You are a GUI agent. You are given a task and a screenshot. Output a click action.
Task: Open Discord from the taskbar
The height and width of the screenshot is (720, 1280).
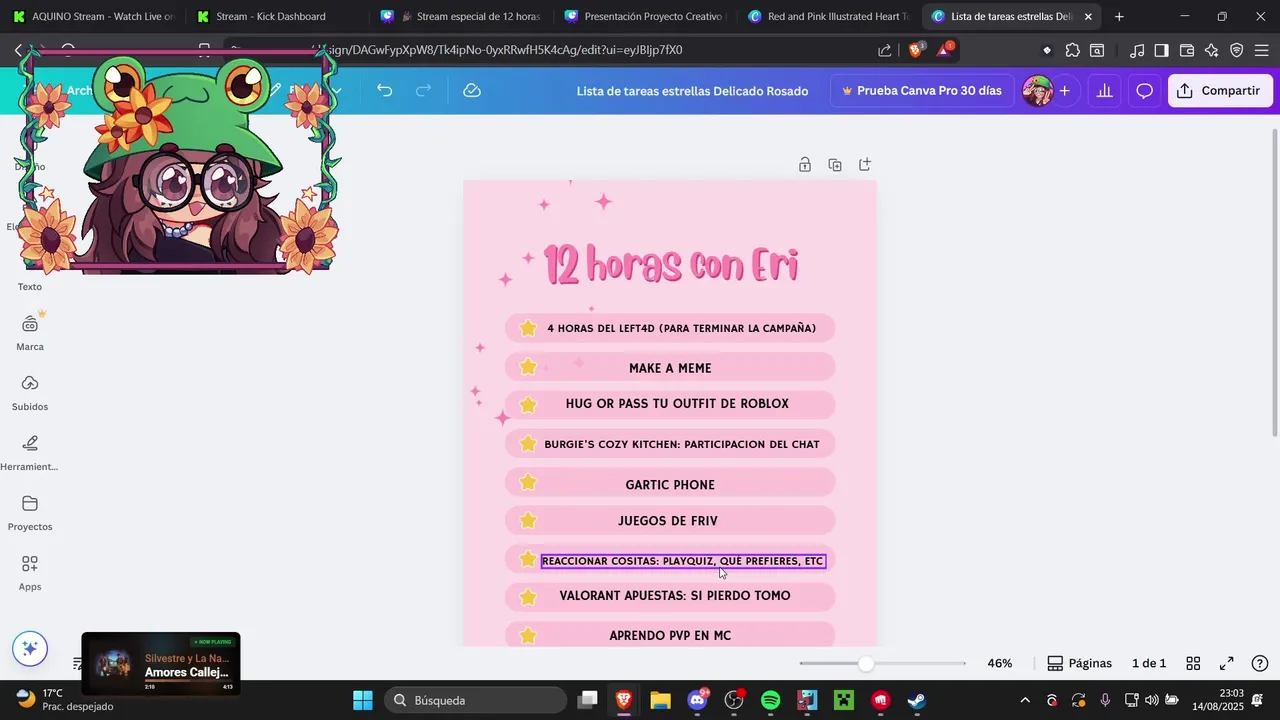point(697,700)
